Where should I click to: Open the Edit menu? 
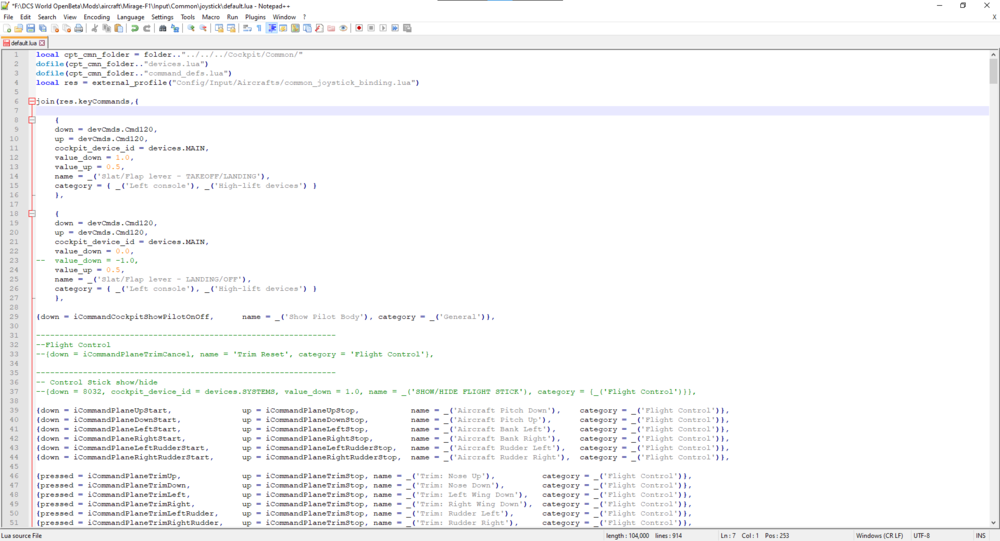(x=26, y=17)
